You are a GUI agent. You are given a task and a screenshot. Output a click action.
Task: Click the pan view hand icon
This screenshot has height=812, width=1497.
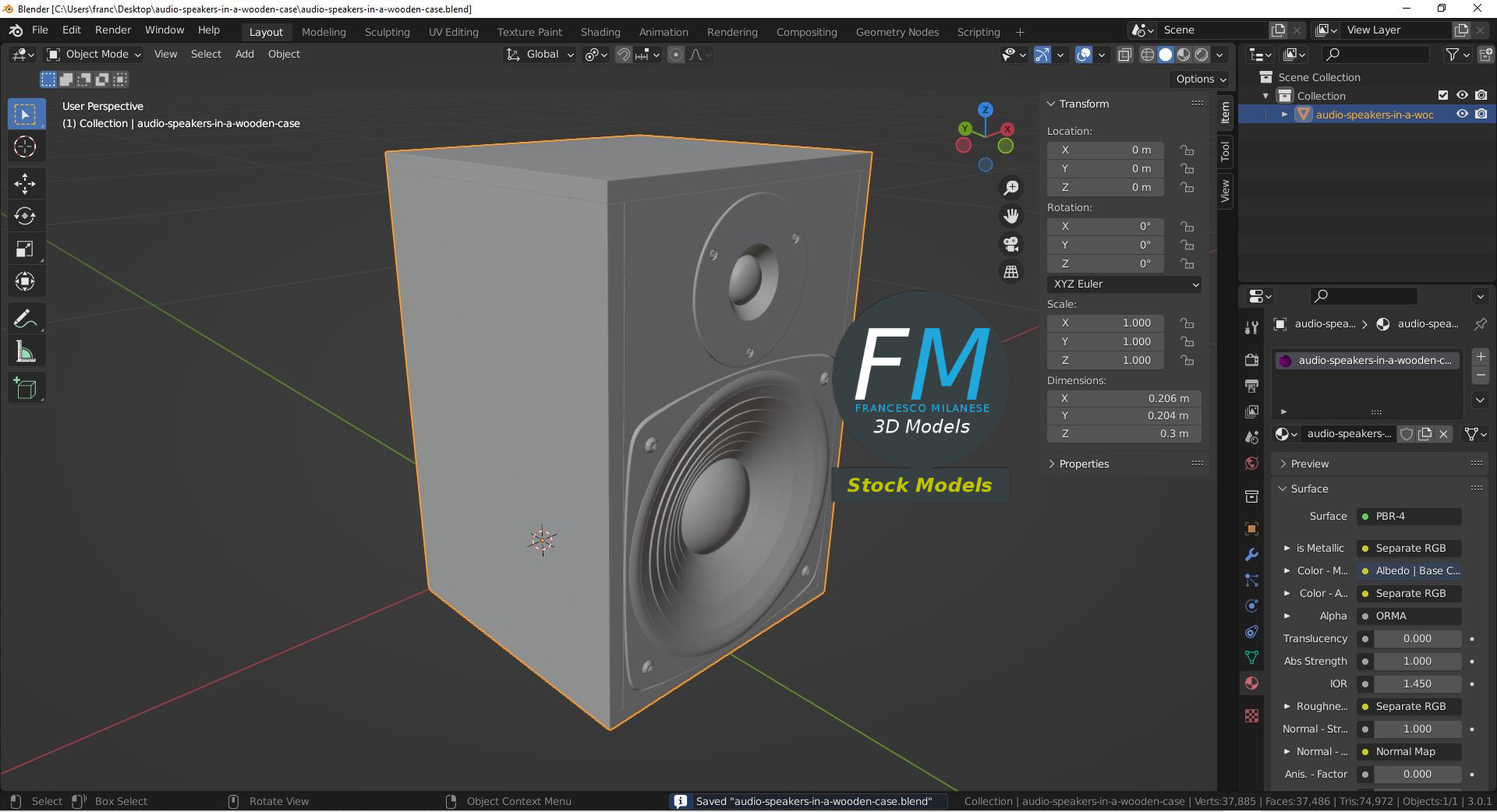(x=1011, y=216)
